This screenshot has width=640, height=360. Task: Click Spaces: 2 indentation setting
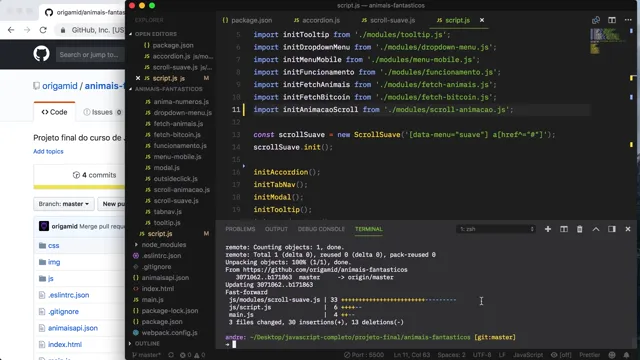point(451,355)
